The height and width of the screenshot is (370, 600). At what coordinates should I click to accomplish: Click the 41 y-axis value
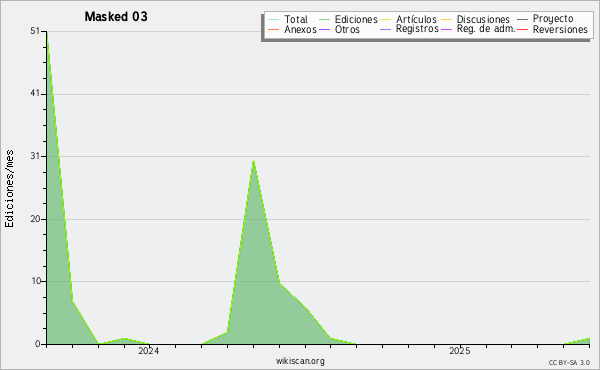[x=35, y=94]
